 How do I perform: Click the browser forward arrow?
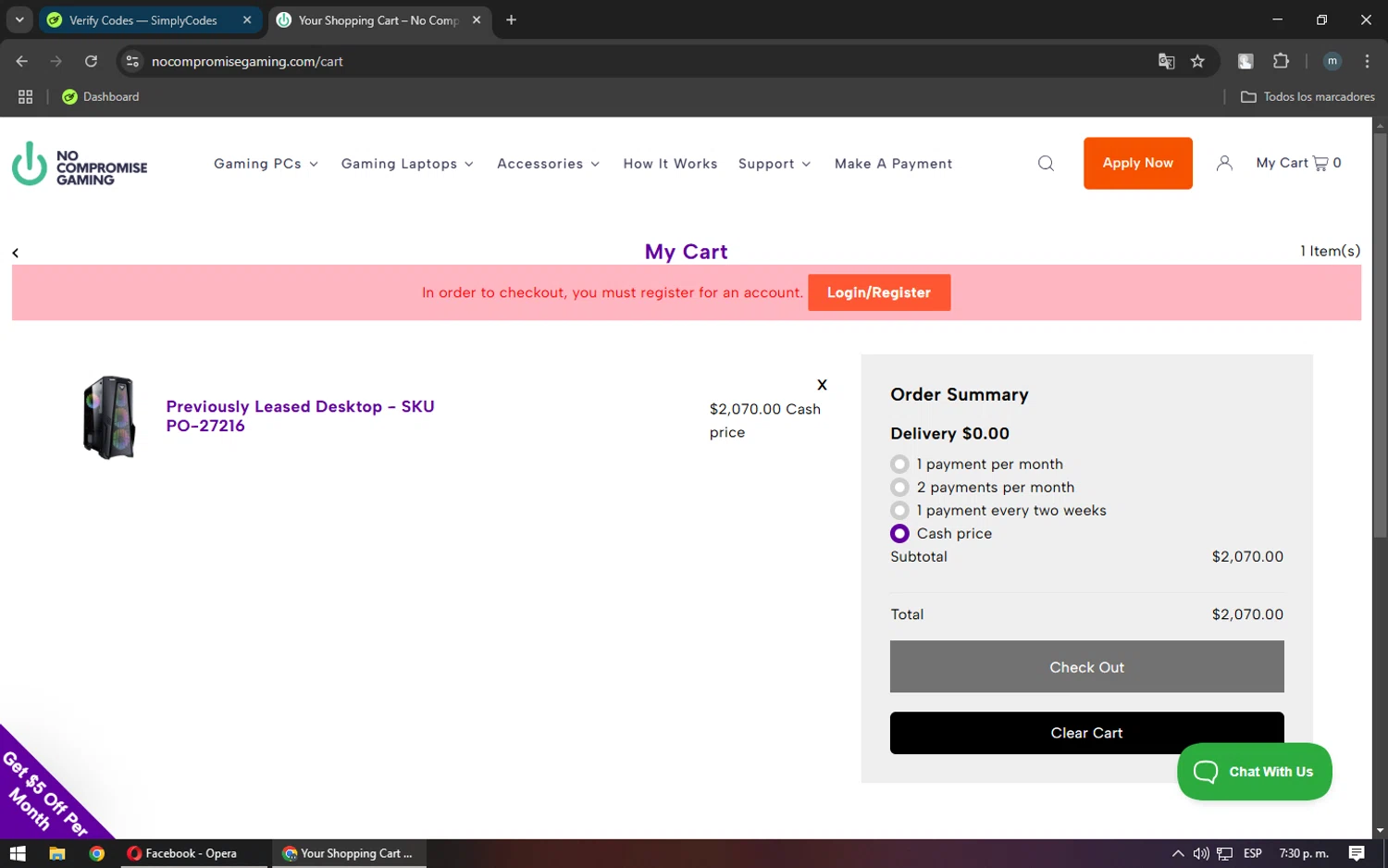[x=56, y=61]
